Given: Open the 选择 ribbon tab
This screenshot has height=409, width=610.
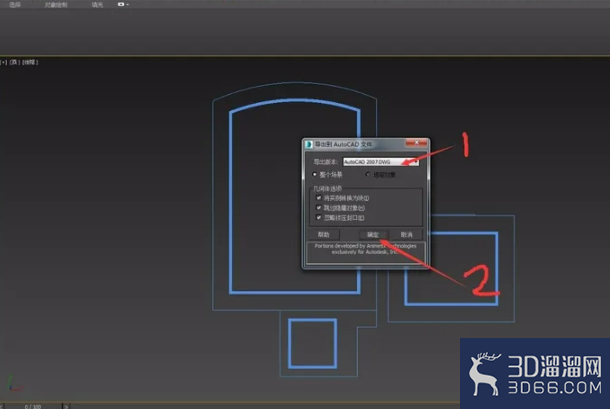Looking at the screenshot, I should [x=15, y=5].
